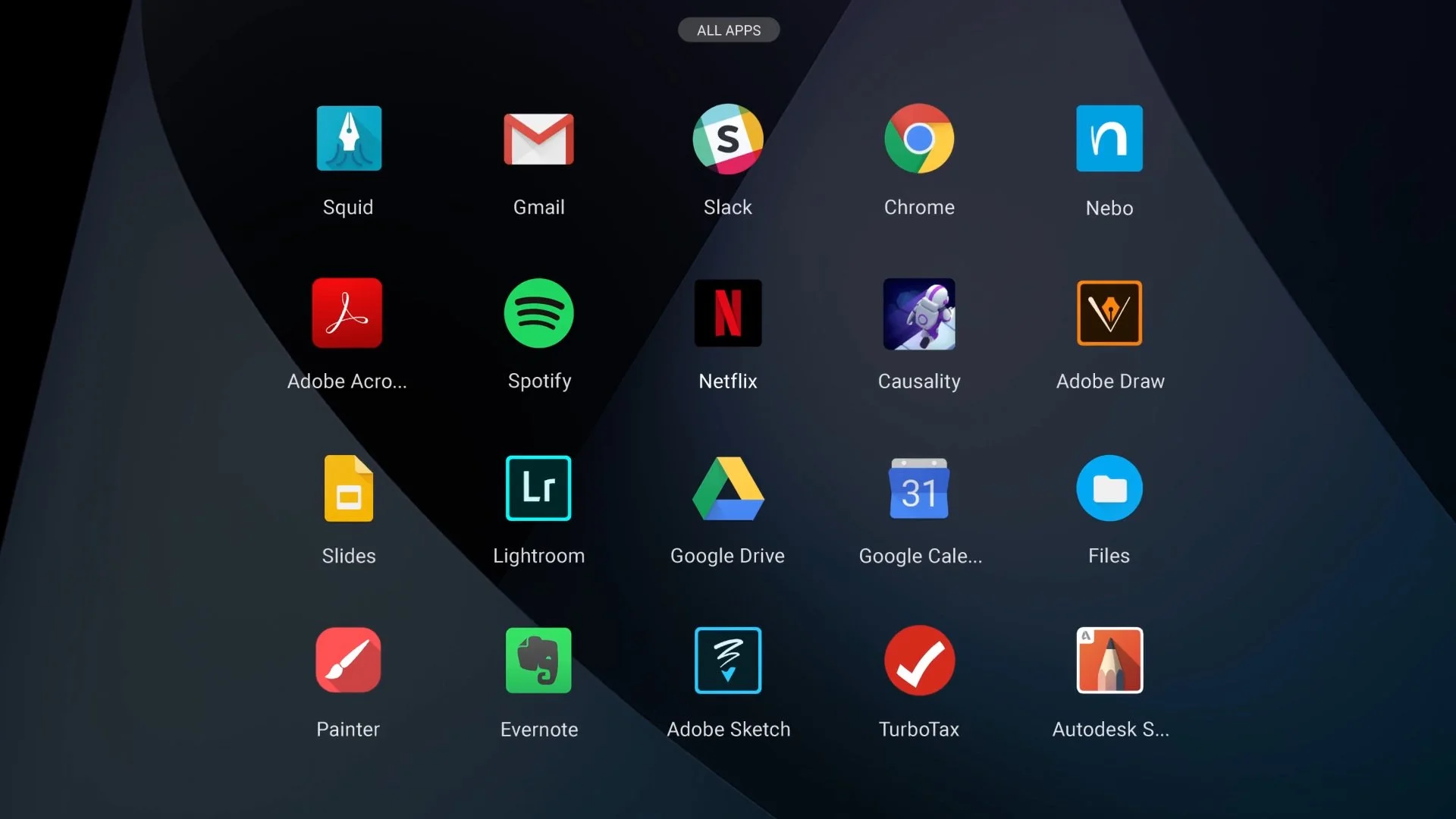Viewport: 1456px width, 819px height.
Task: Launch Adobe Lightroom
Action: 538,488
